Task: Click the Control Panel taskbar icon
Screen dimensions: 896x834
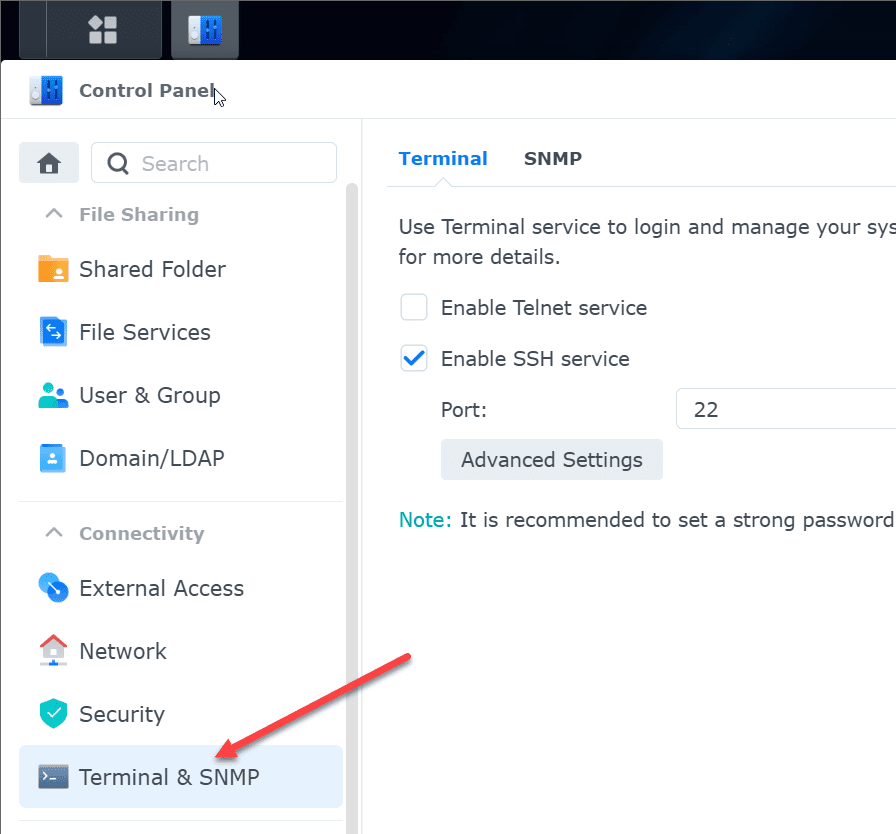Action: point(205,30)
